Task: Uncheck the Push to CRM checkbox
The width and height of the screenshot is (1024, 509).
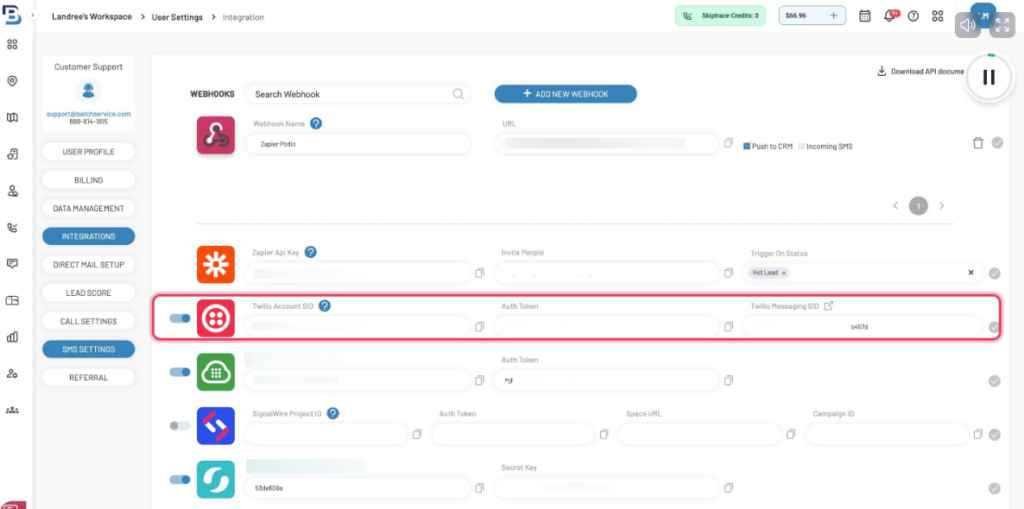Action: tap(746, 146)
